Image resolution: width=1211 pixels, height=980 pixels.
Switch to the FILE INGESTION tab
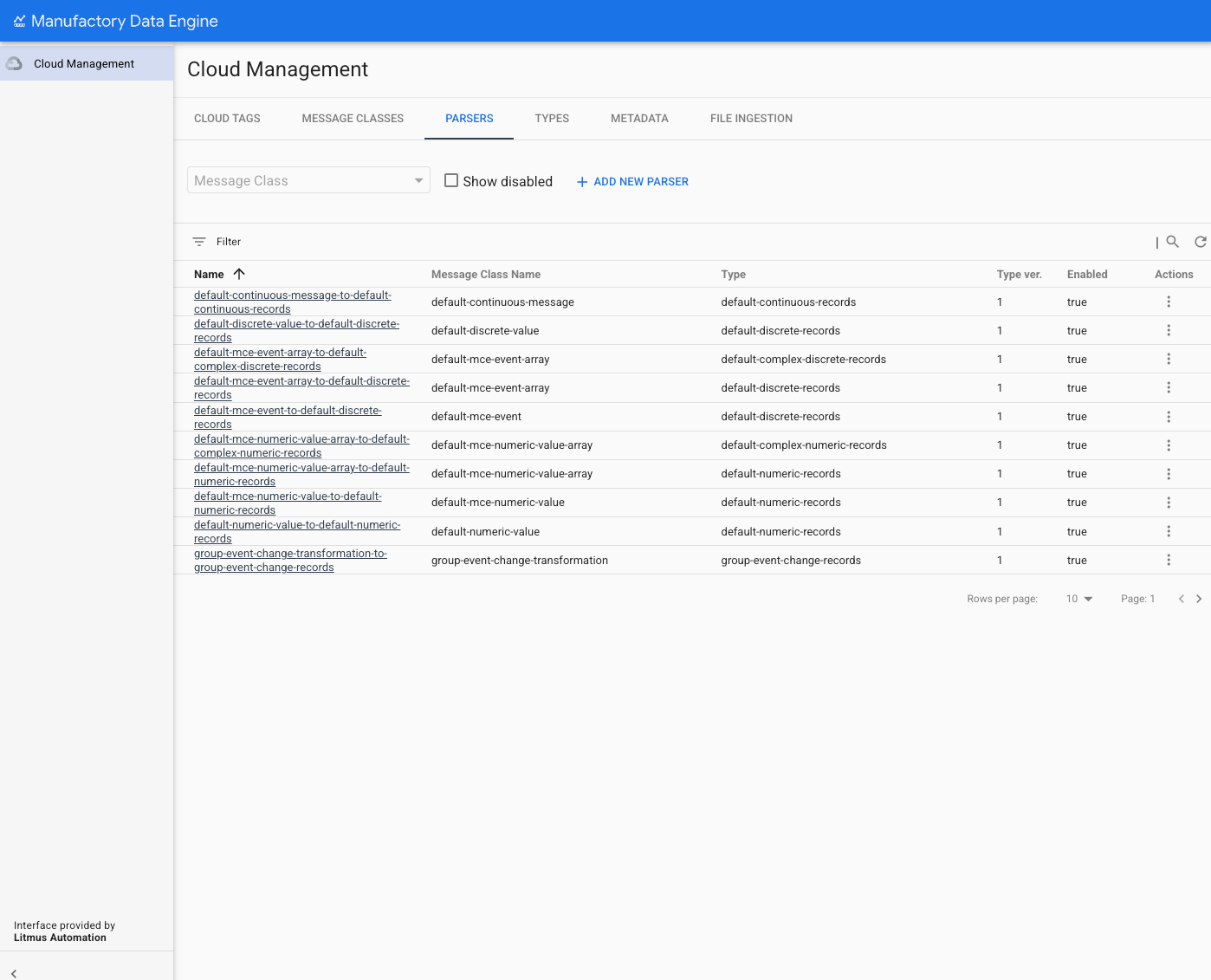click(751, 118)
